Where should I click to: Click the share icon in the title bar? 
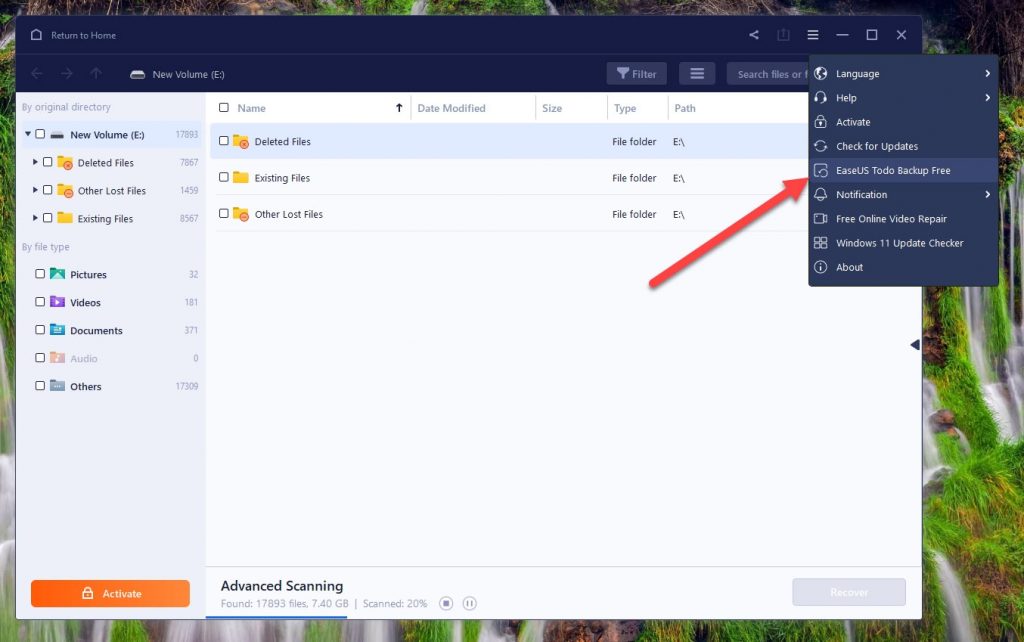tap(753, 34)
